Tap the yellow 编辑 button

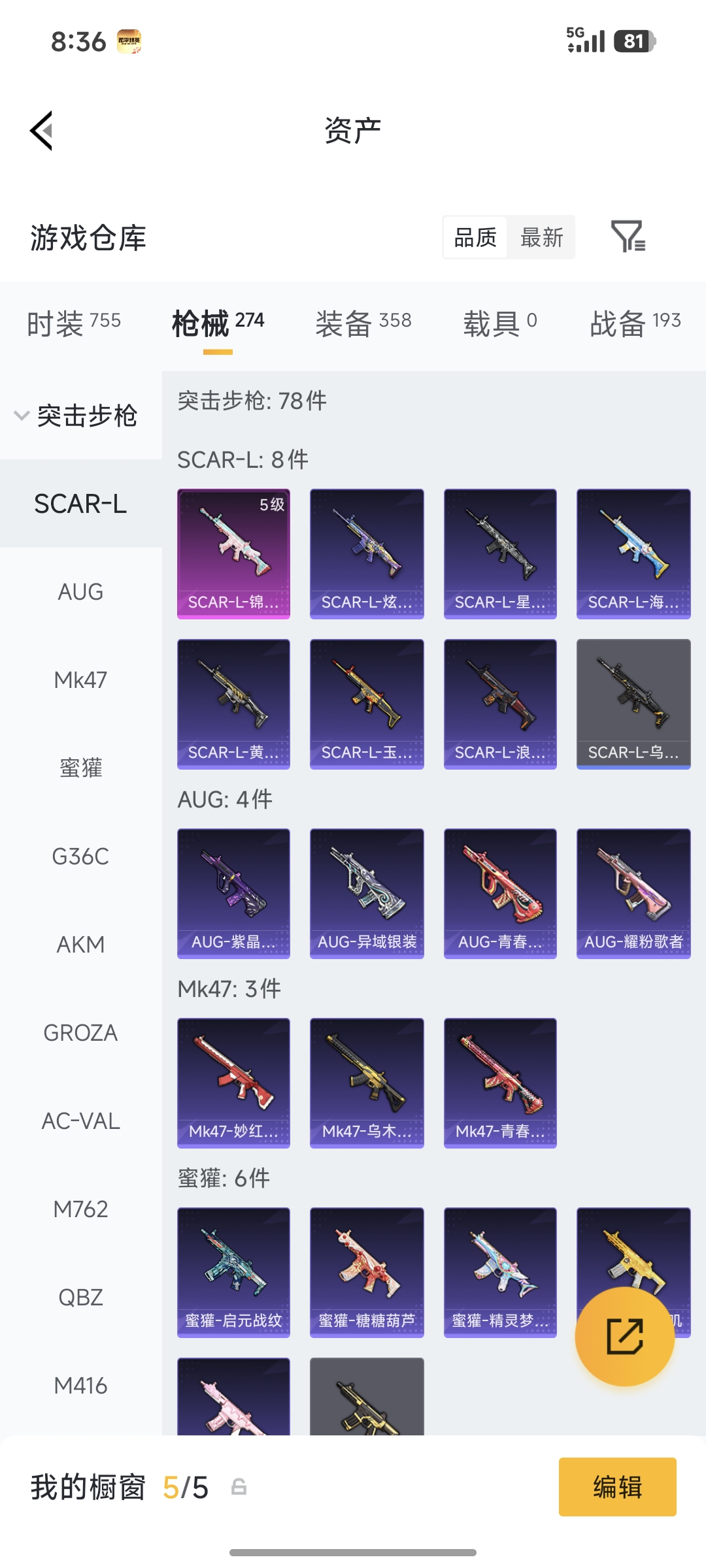click(618, 1487)
